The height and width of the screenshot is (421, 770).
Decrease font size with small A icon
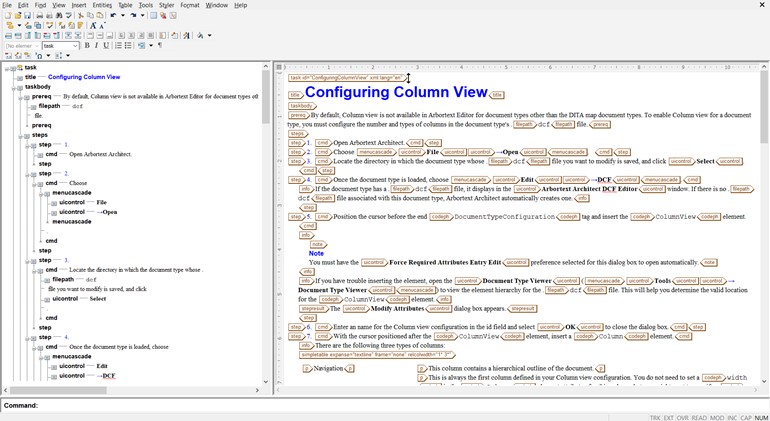(x=102, y=26)
